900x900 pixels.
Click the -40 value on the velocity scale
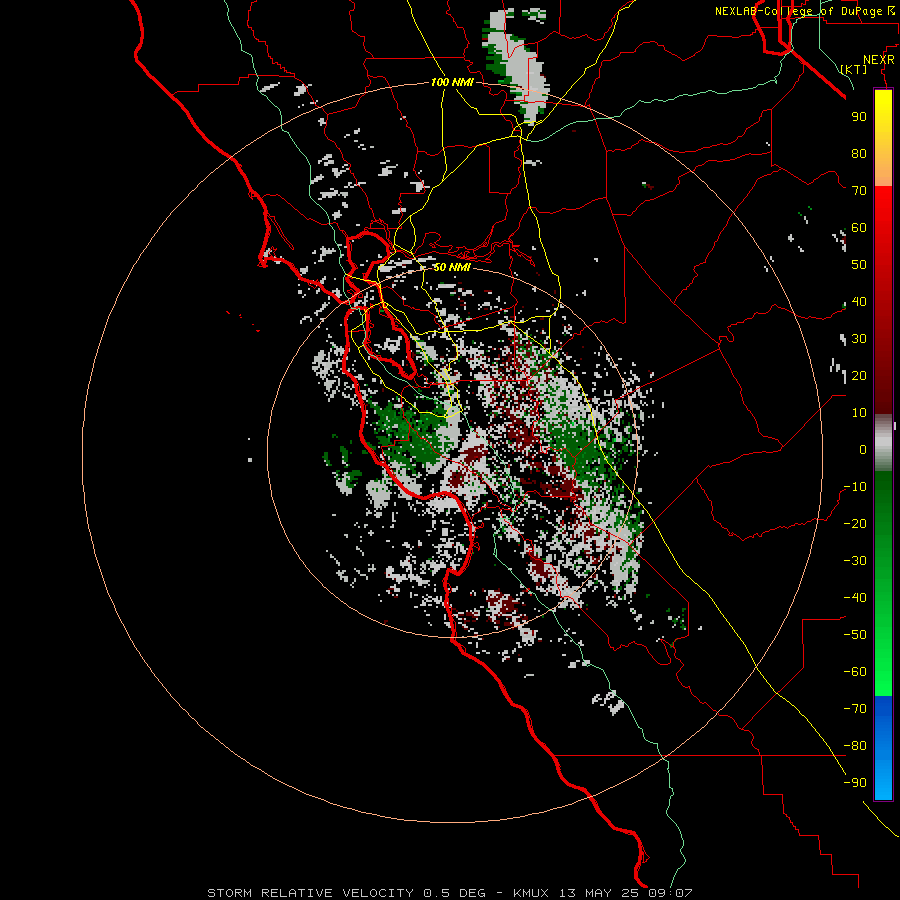(x=855, y=598)
